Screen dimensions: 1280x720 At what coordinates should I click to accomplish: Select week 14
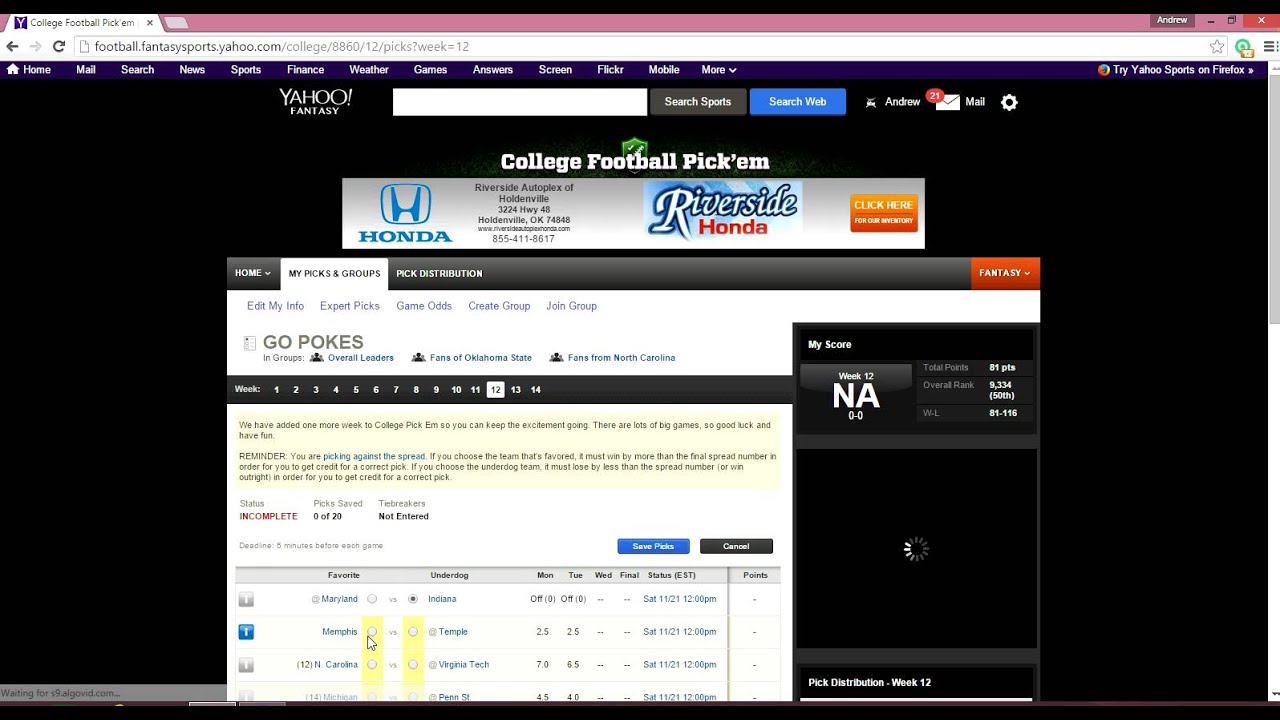pyautogui.click(x=536, y=390)
